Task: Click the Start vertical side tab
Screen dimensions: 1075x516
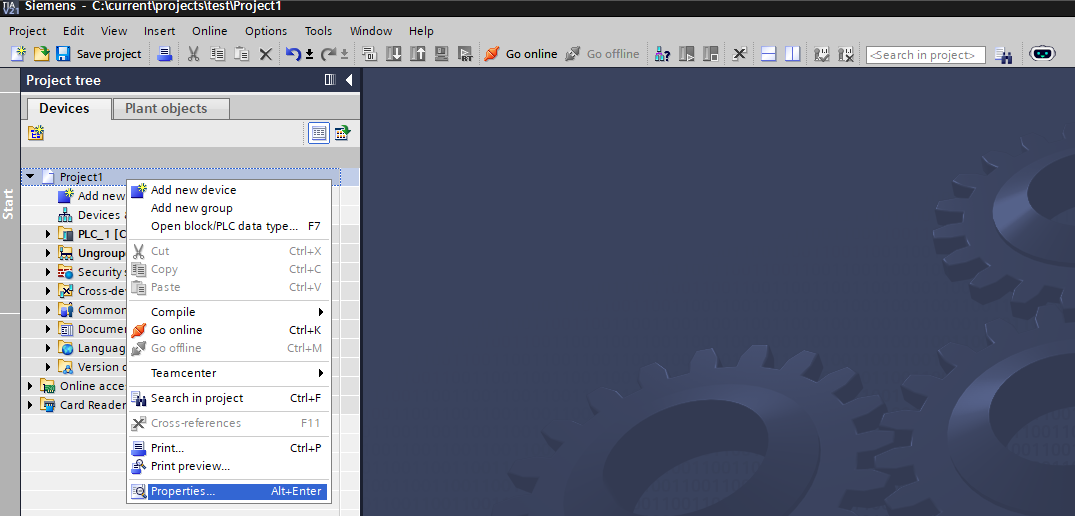Action: click(x=9, y=204)
